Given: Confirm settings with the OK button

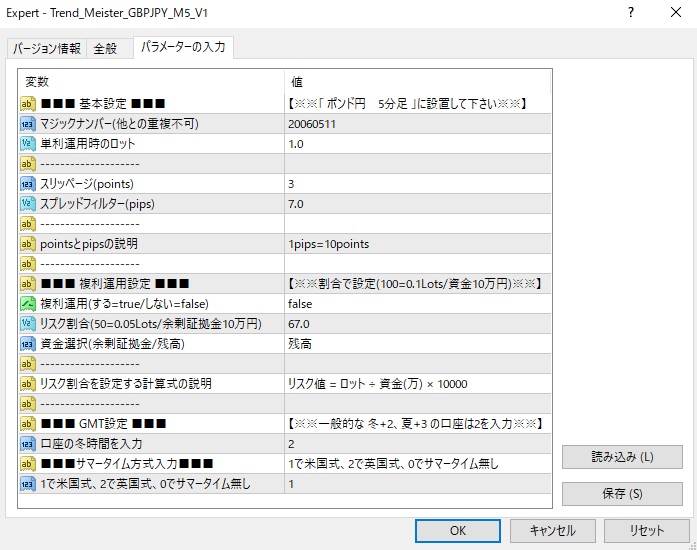Looking at the screenshot, I should [457, 530].
